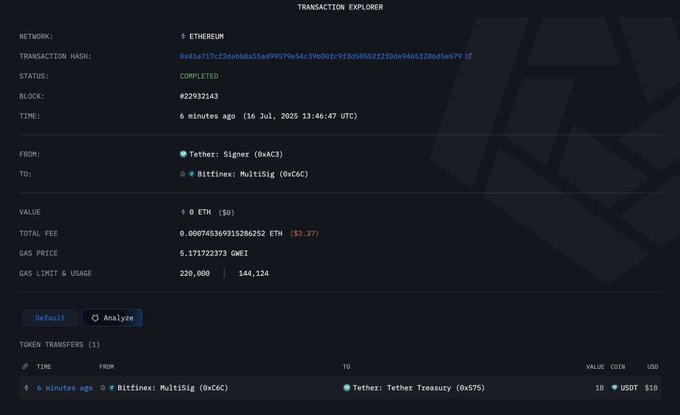Switch to the Analyze tab
This screenshot has height=415, width=680.
[112, 318]
